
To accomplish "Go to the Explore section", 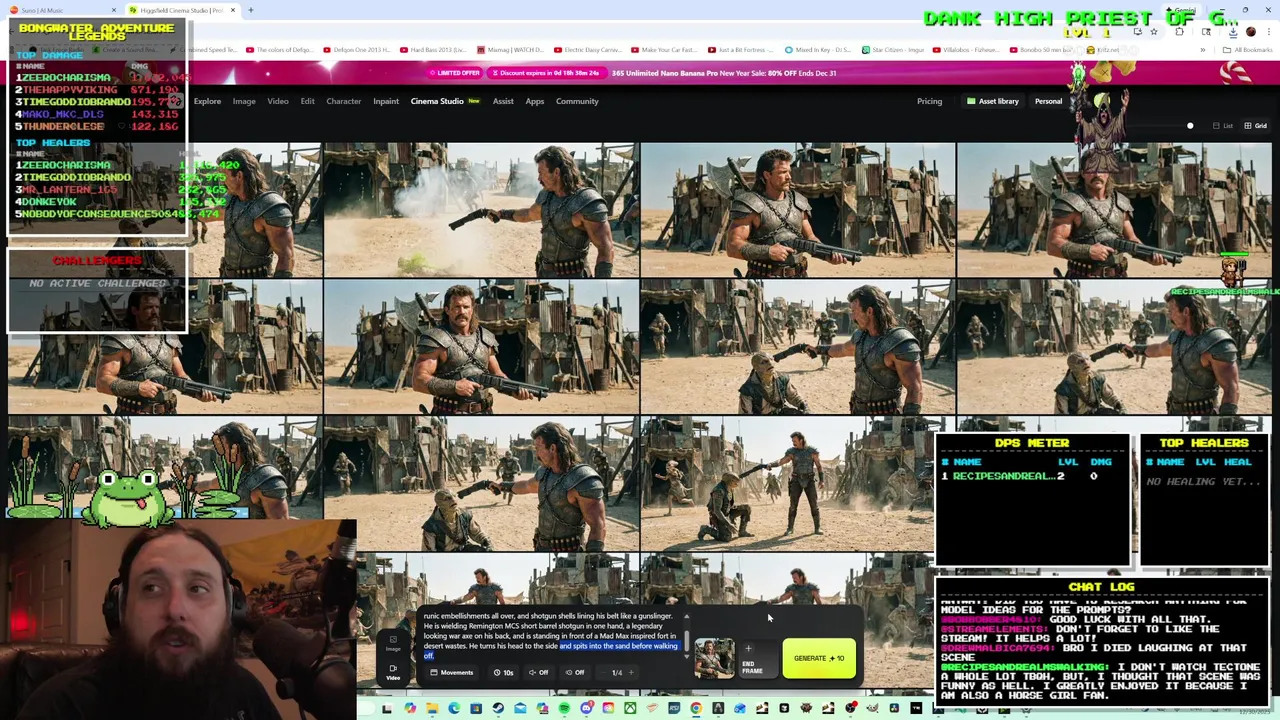I will (207, 101).
